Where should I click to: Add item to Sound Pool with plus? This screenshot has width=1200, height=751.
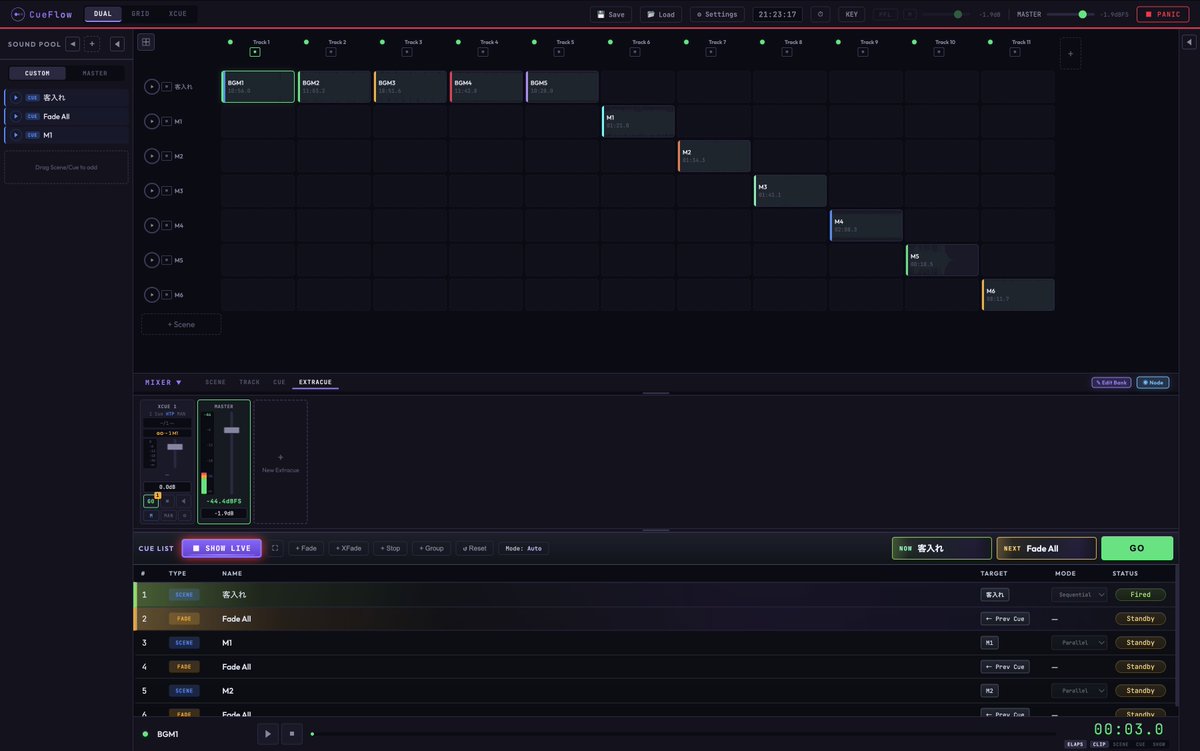tap(92, 44)
